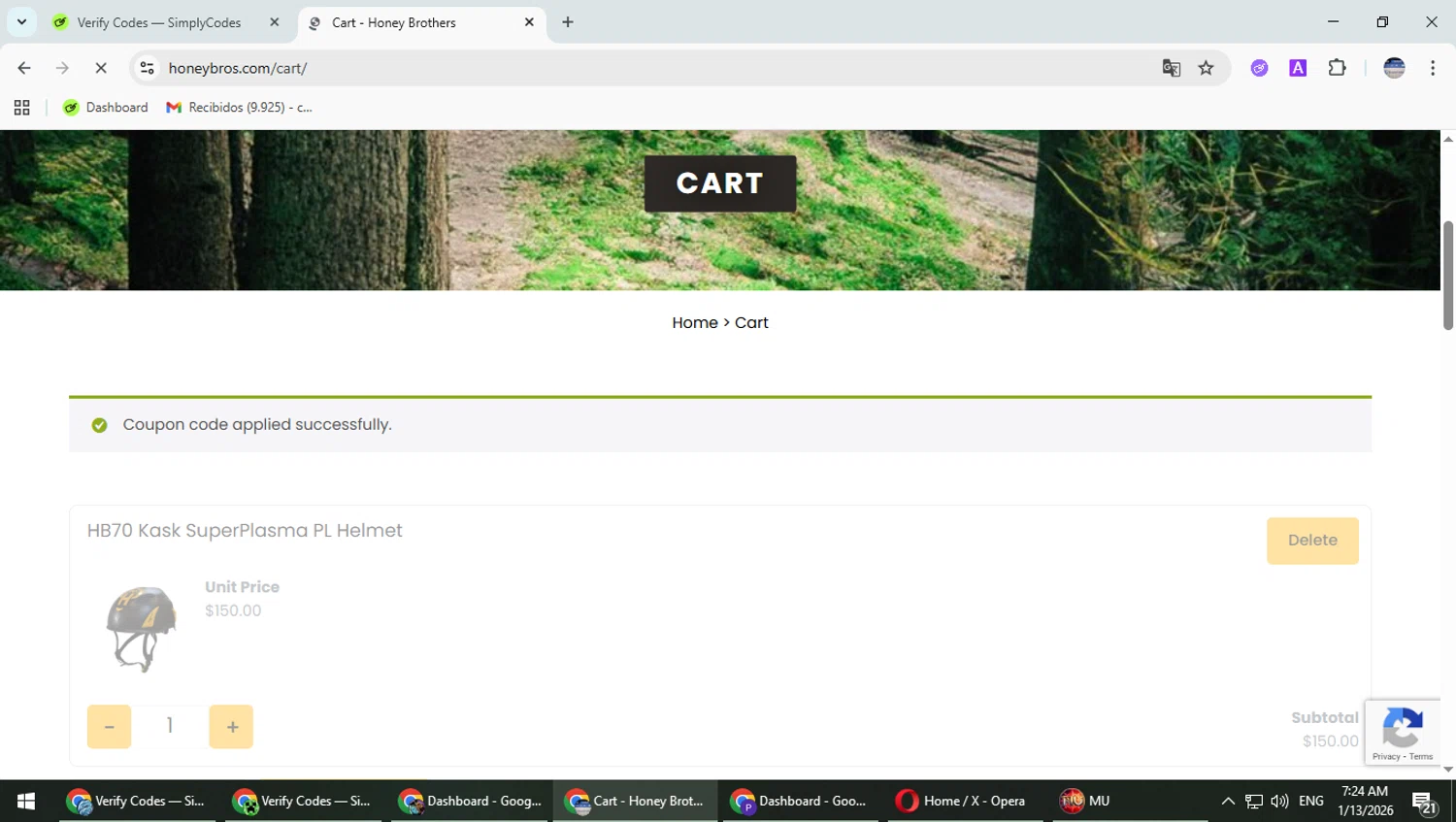Open the apps grid in bookmarks bar
The height and width of the screenshot is (822, 1456).
click(21, 108)
